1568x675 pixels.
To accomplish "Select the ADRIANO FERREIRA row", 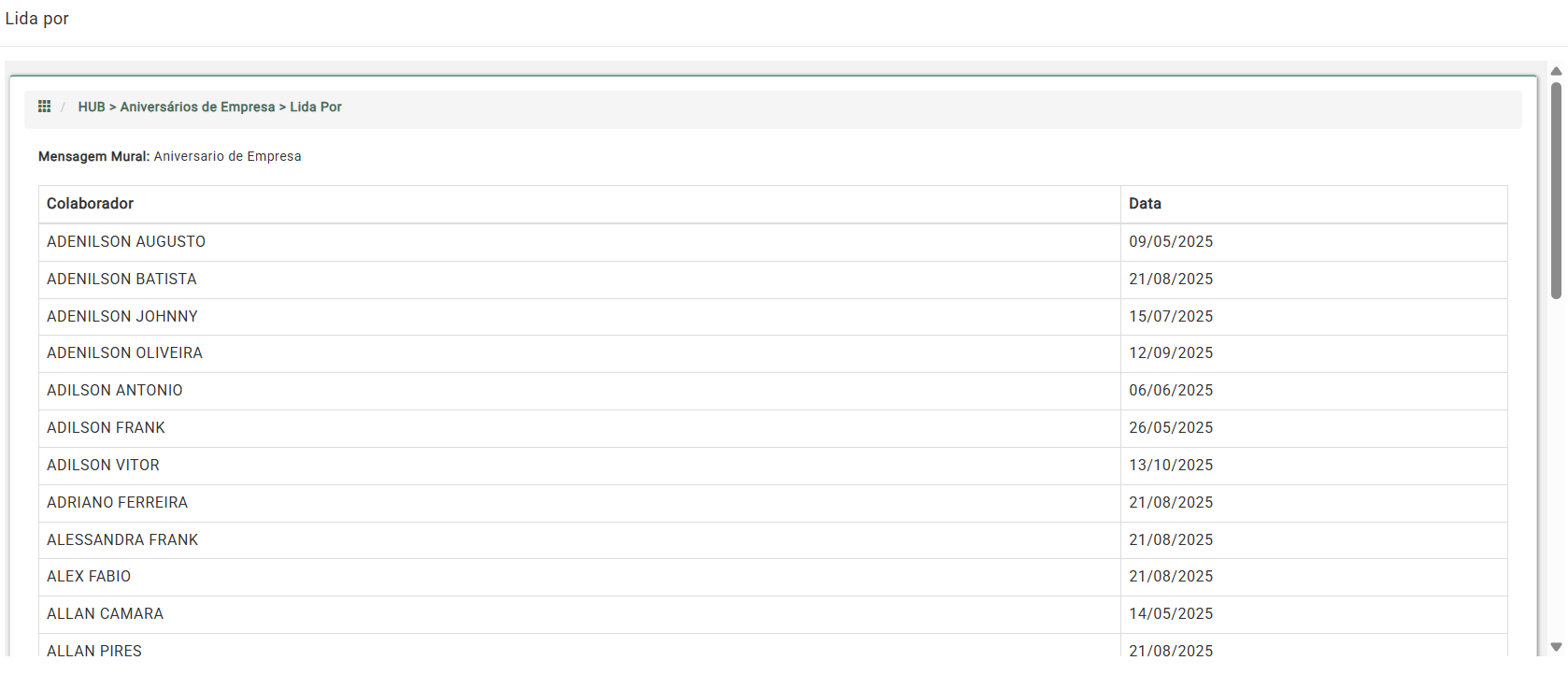I will click(x=117, y=503).
